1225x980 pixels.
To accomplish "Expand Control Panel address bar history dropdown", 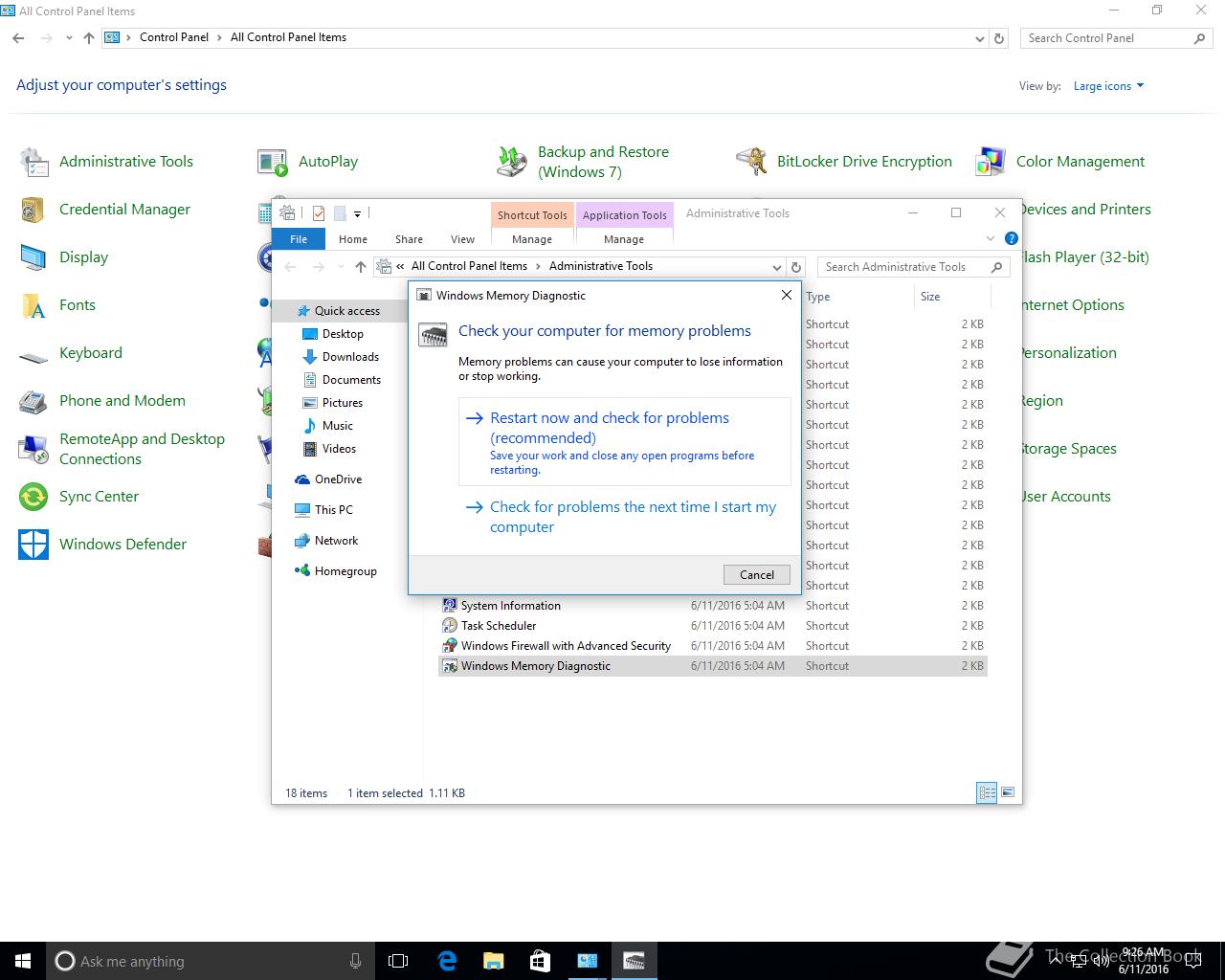I will 979,38.
